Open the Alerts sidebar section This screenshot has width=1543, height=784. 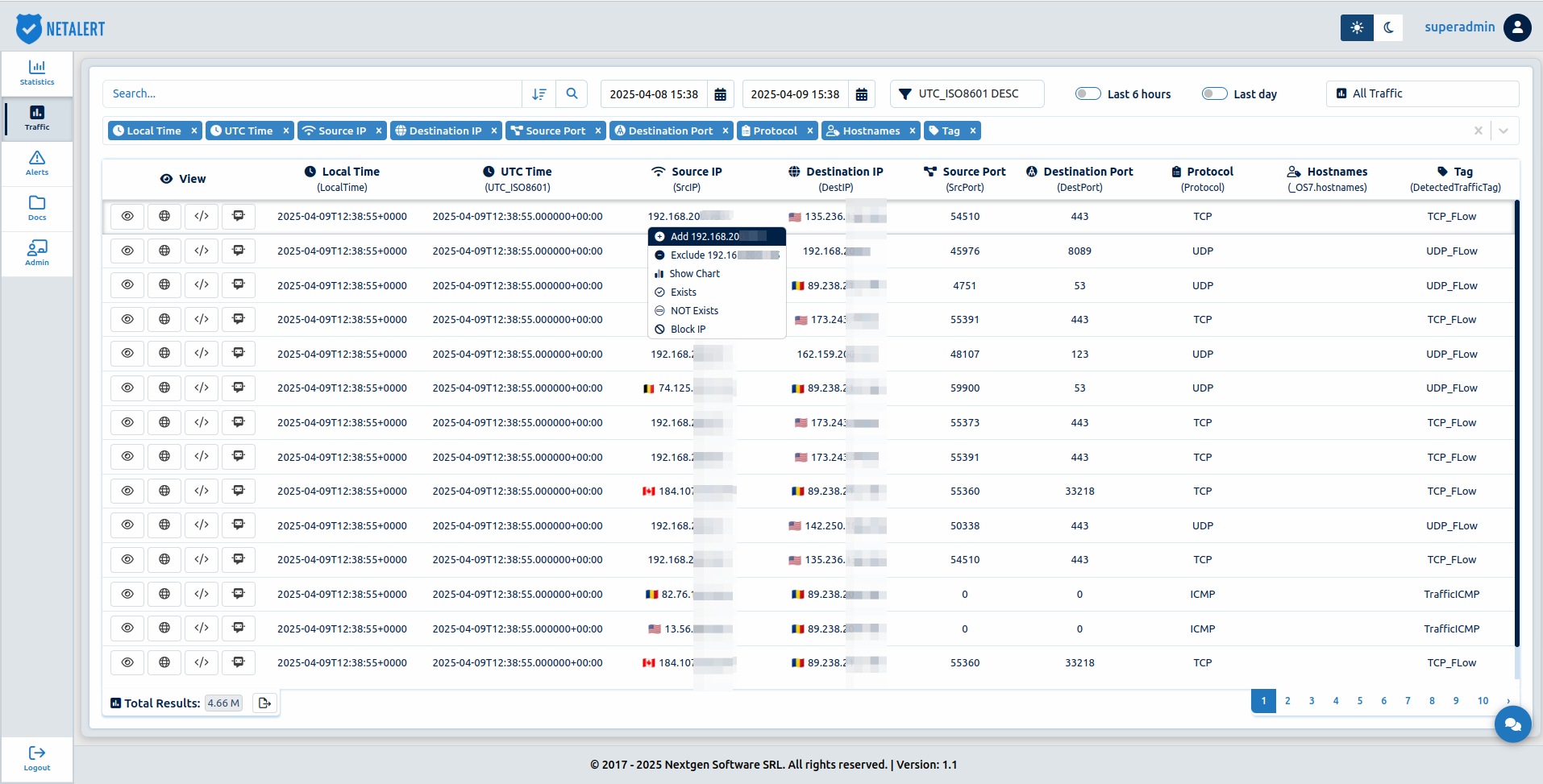pos(37,163)
